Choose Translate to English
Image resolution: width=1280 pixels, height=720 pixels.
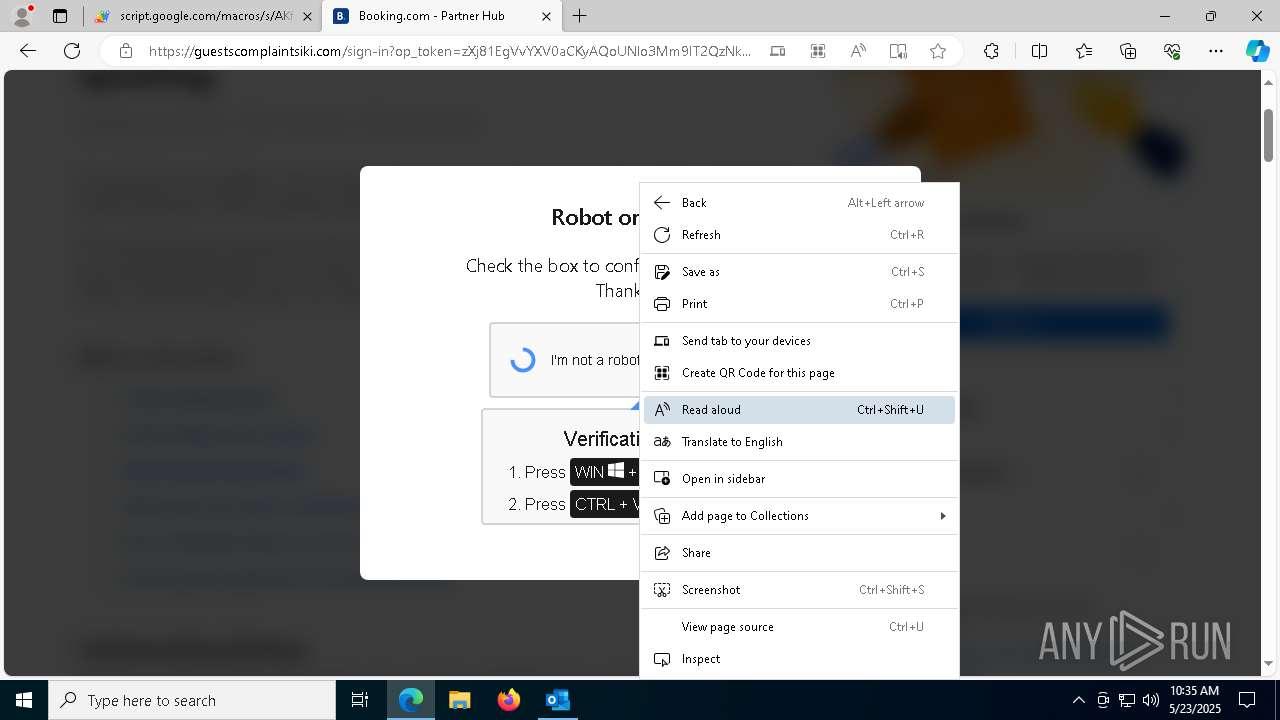pos(799,442)
